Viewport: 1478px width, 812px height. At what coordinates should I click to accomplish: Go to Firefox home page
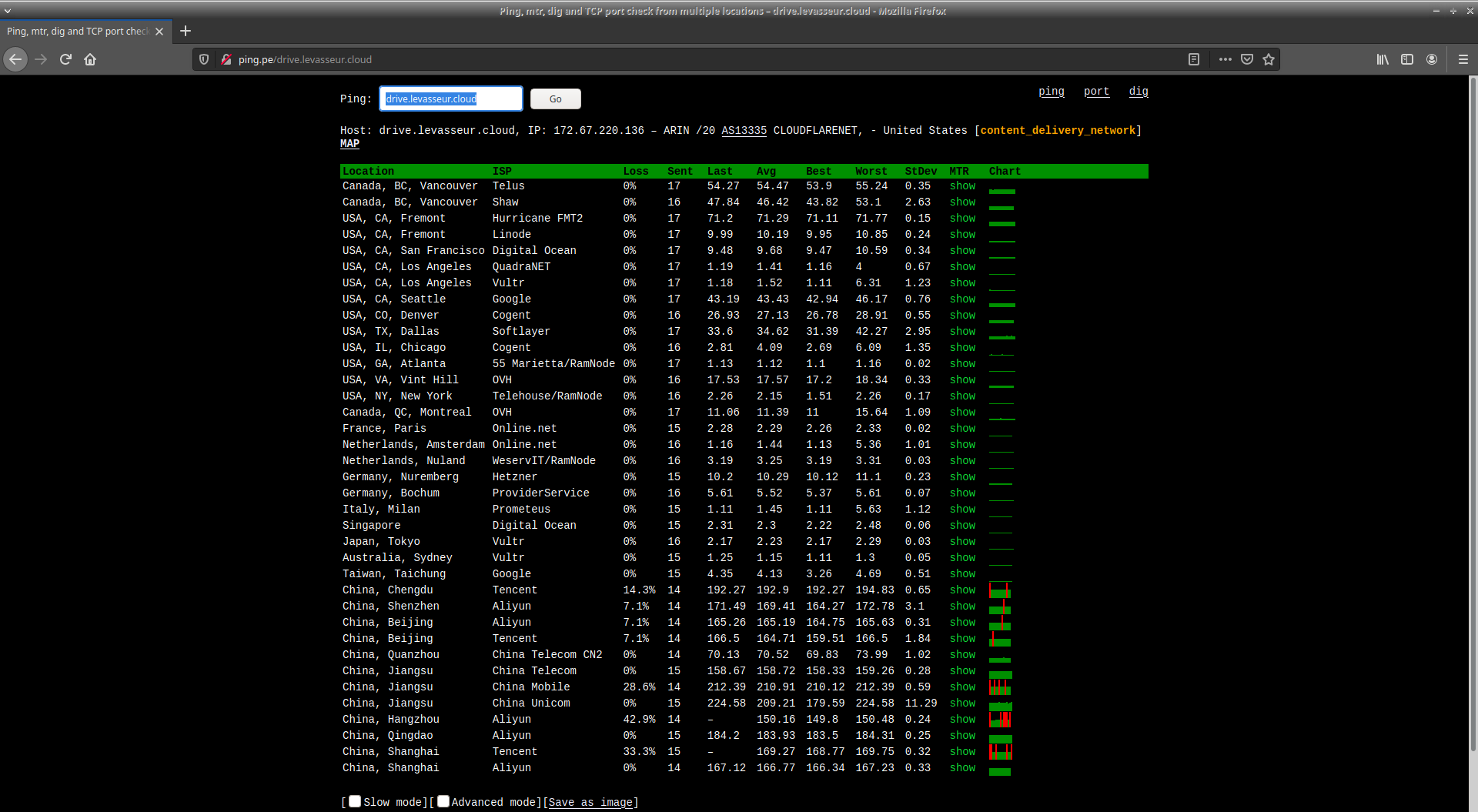[90, 59]
